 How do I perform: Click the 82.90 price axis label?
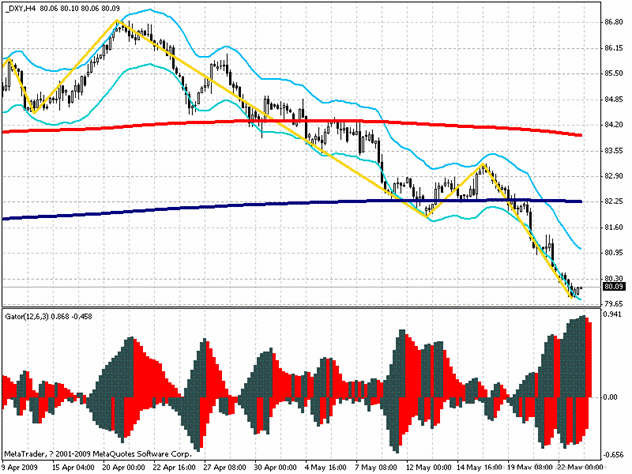[x=614, y=176]
